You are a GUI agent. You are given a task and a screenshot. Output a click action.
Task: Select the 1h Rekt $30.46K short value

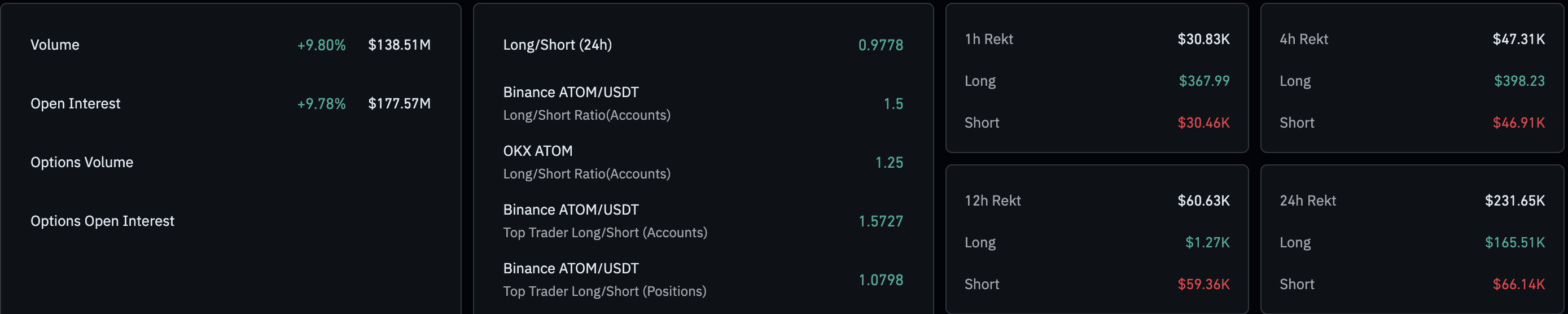pyautogui.click(x=1203, y=123)
